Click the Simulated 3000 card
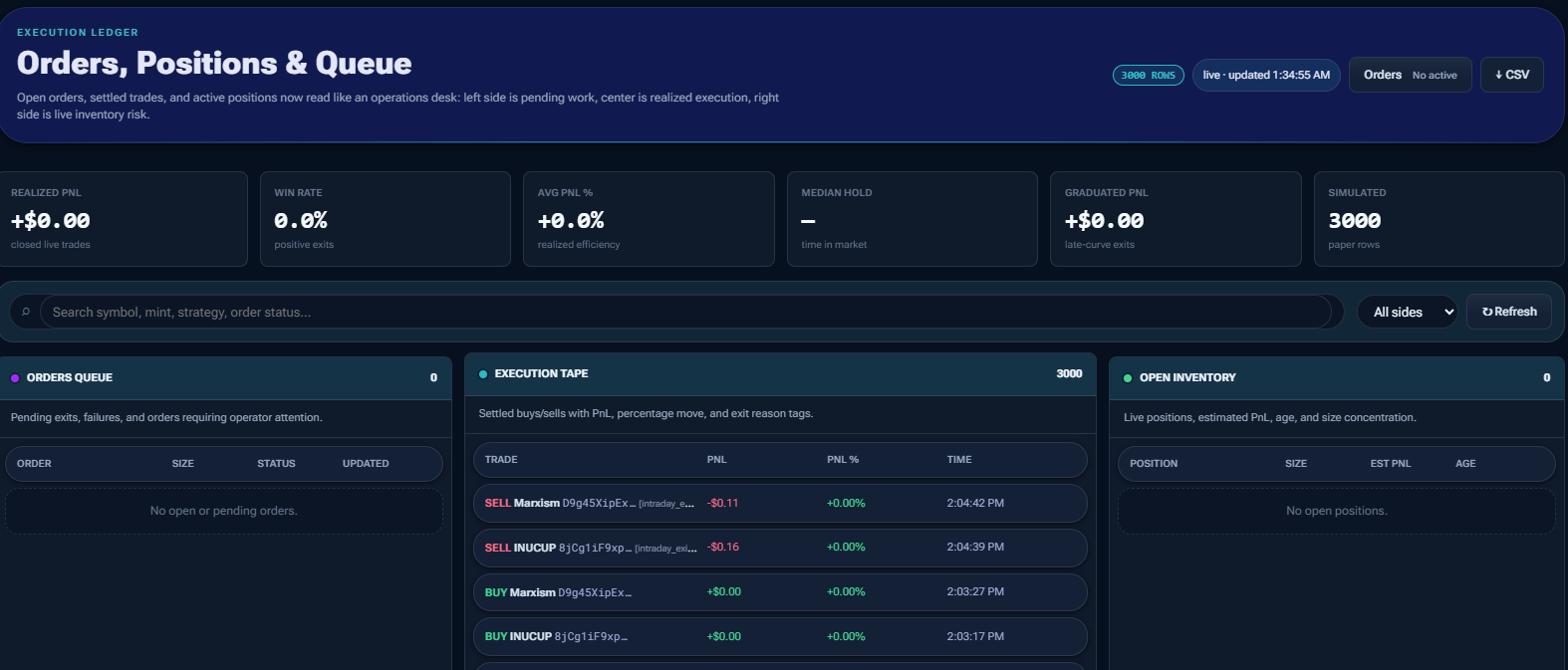Screen dimensions: 1568x670 (1439, 219)
